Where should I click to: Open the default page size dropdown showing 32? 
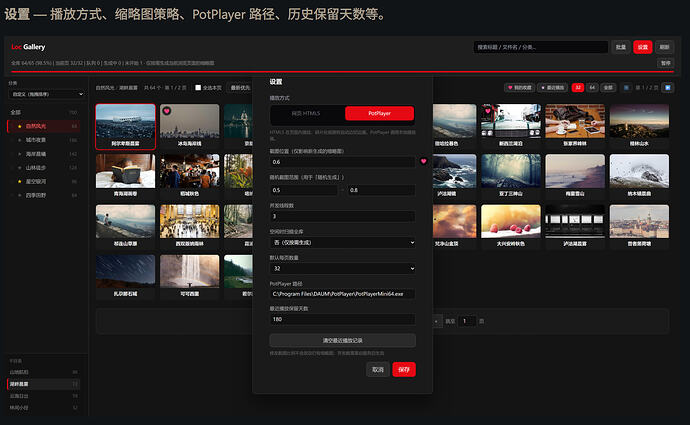342,268
